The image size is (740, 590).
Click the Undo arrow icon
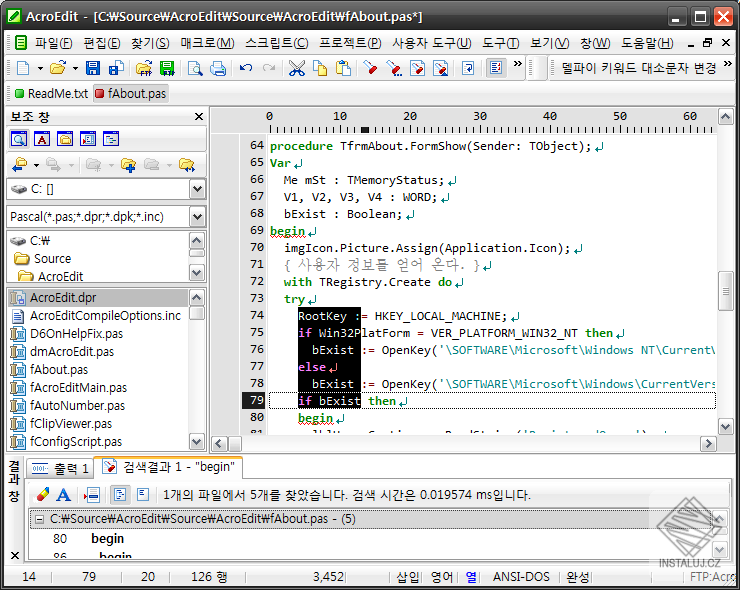[246, 68]
